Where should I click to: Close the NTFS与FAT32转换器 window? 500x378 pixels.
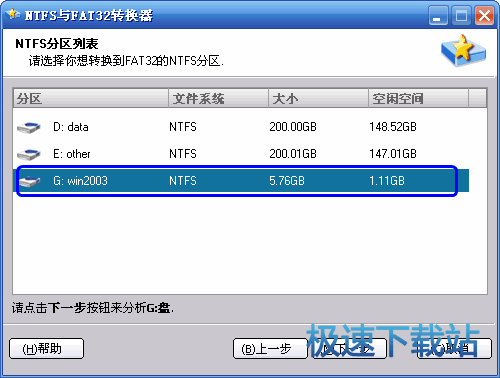tap(484, 15)
